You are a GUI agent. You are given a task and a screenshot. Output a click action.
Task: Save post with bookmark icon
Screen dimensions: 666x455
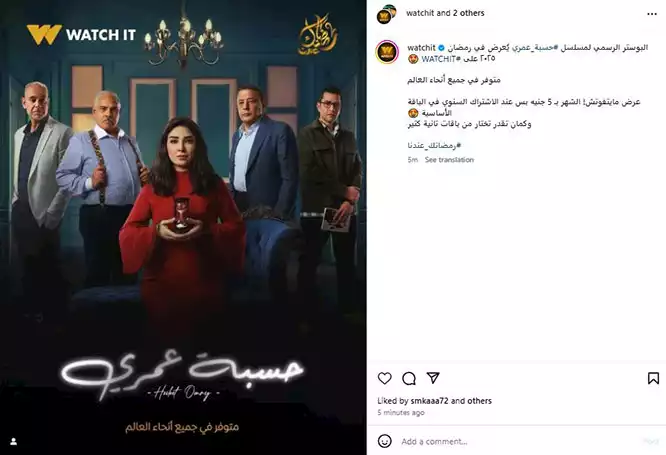coord(653,378)
